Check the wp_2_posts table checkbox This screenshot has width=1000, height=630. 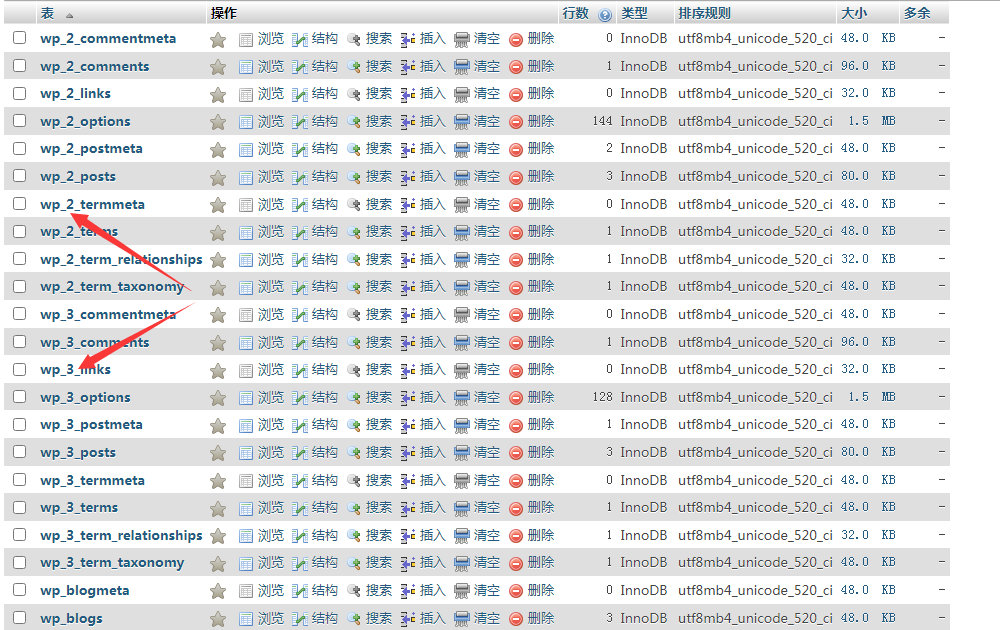coord(20,175)
